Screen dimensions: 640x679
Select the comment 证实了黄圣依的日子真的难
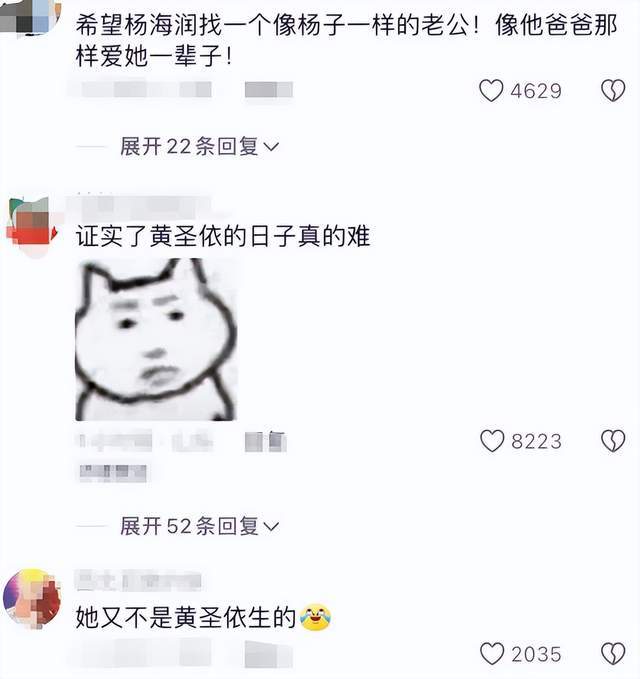[x=223, y=236]
